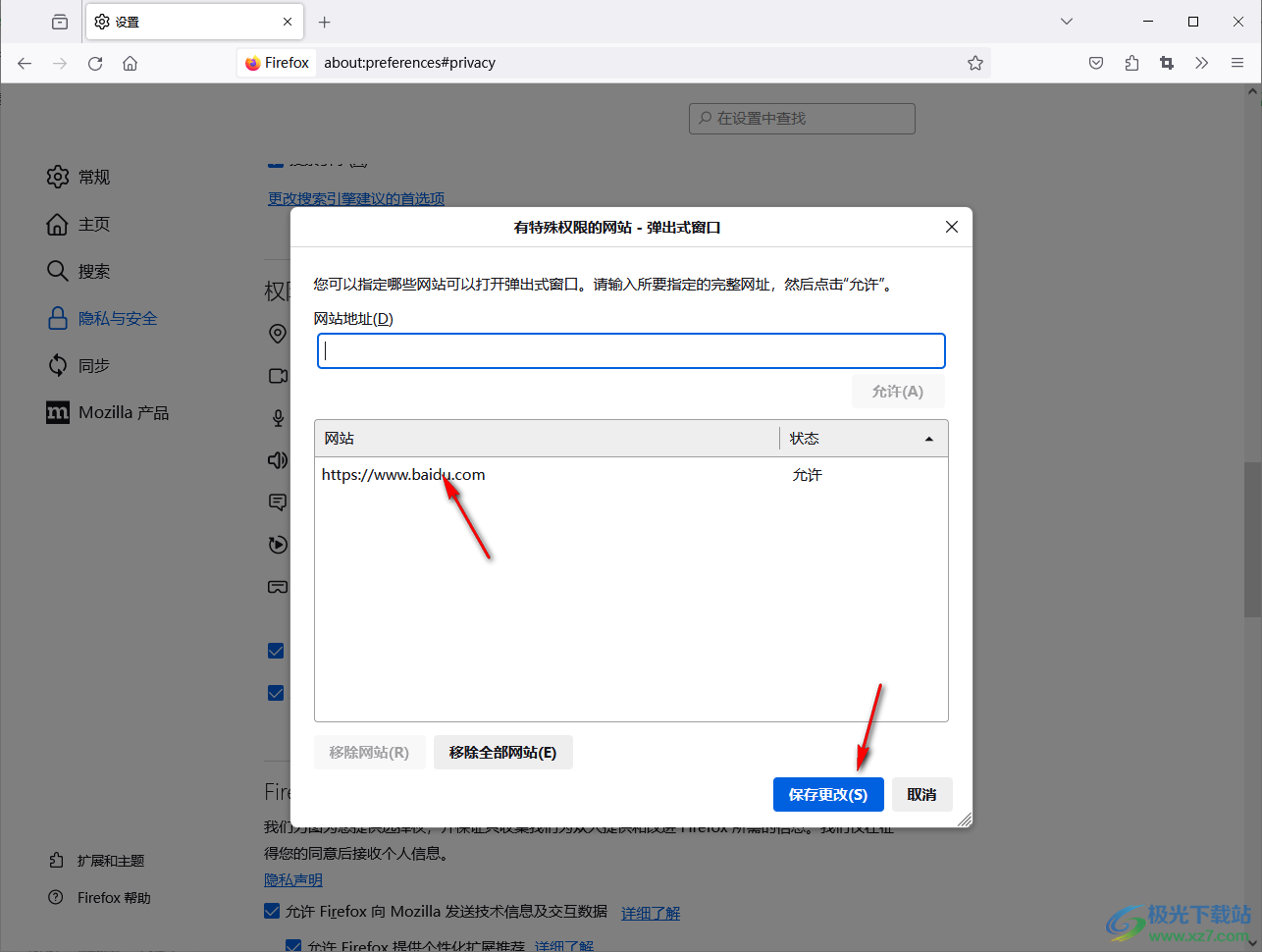Save with 保存更改(S) button

[828, 795]
